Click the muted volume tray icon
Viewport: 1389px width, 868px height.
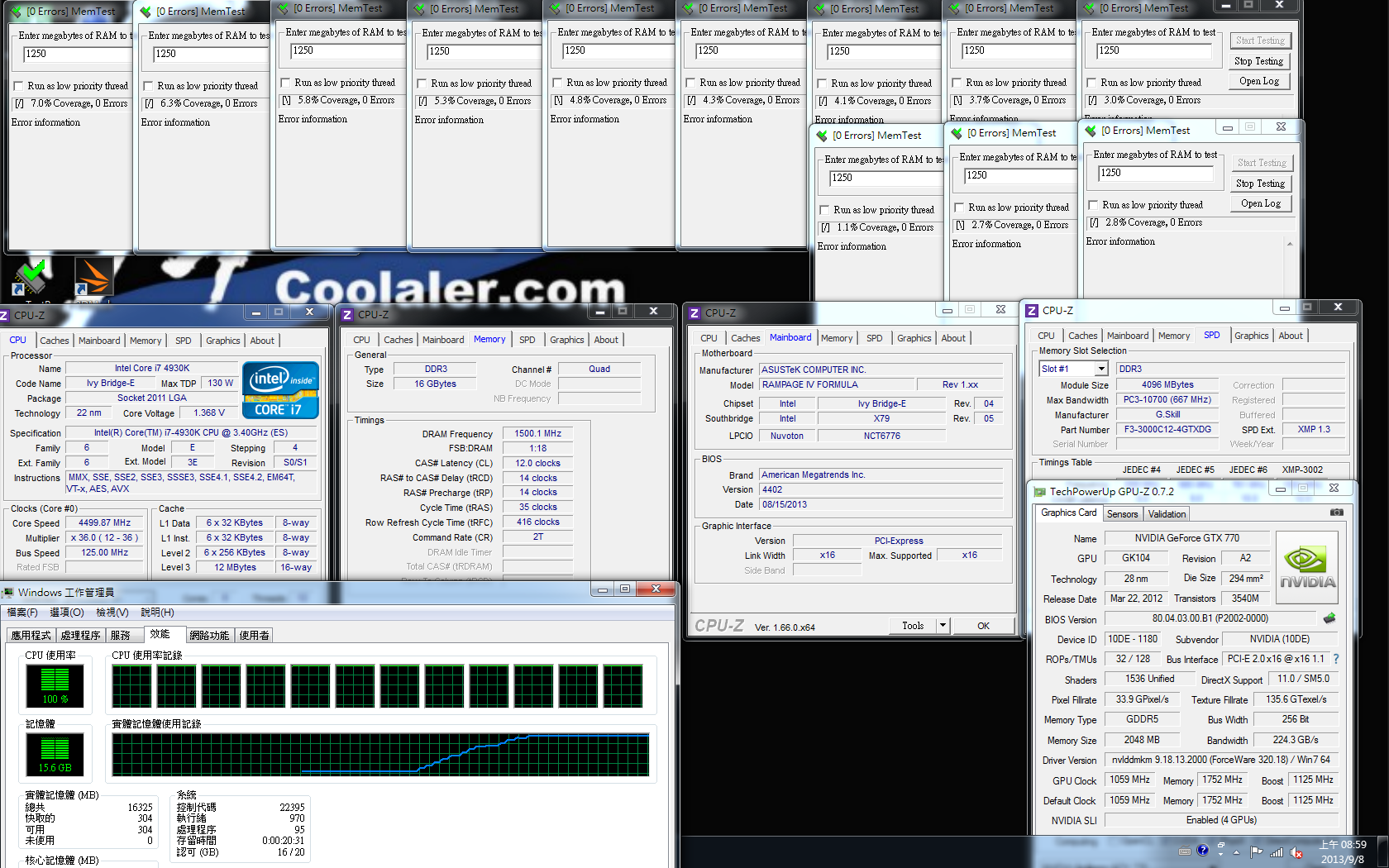pos(1296,852)
